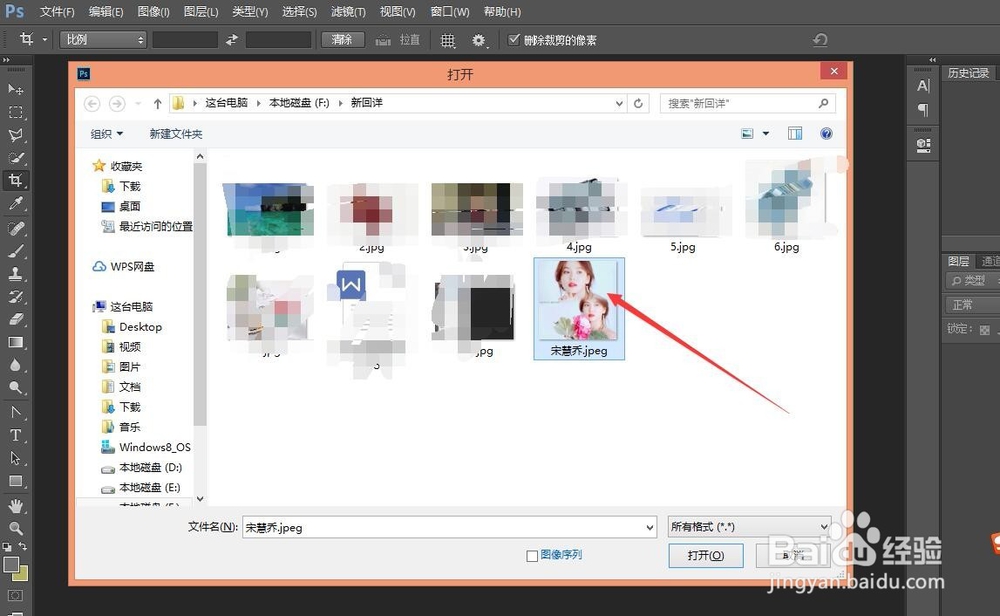Image resolution: width=1000 pixels, height=616 pixels.
Task: Create a folder via 新建文件夹
Action: [x=176, y=133]
